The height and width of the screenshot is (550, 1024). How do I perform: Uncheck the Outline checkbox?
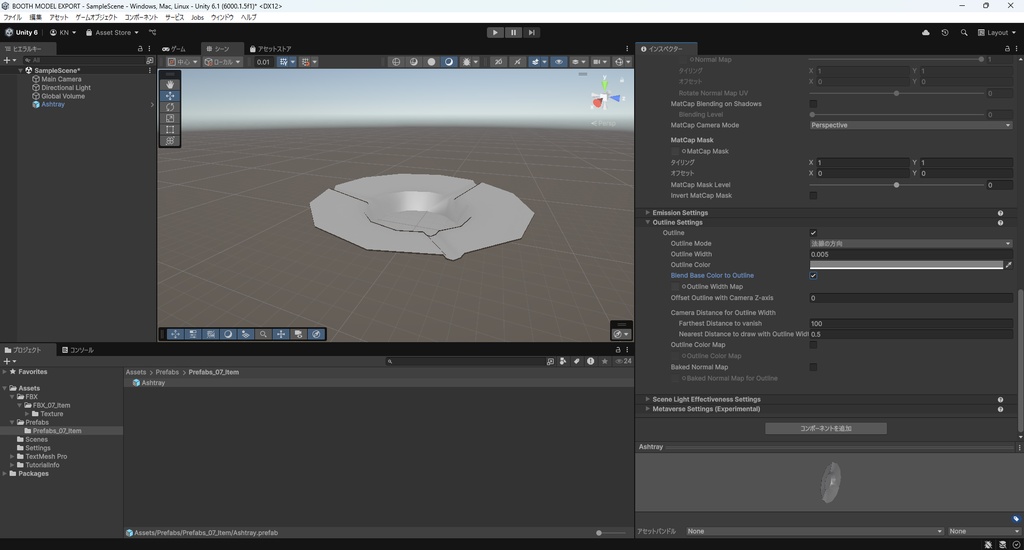point(813,233)
